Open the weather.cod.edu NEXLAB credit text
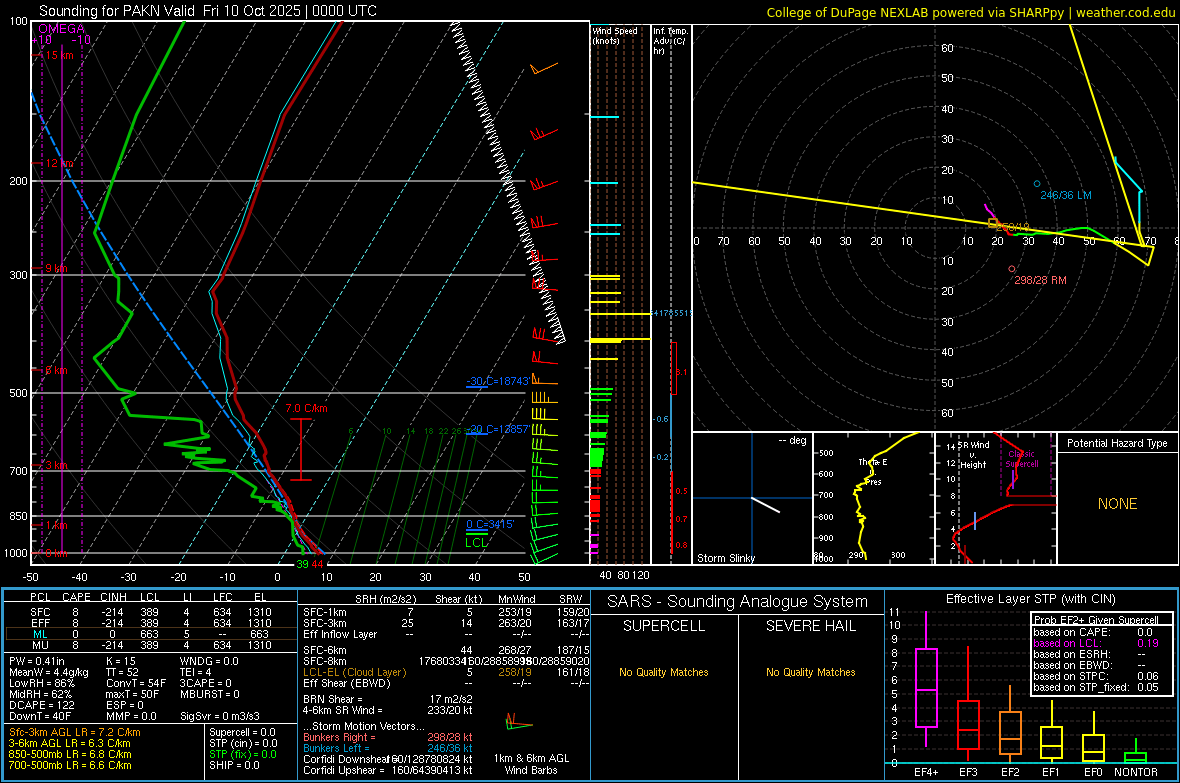The height and width of the screenshot is (783, 1180). tap(970, 12)
